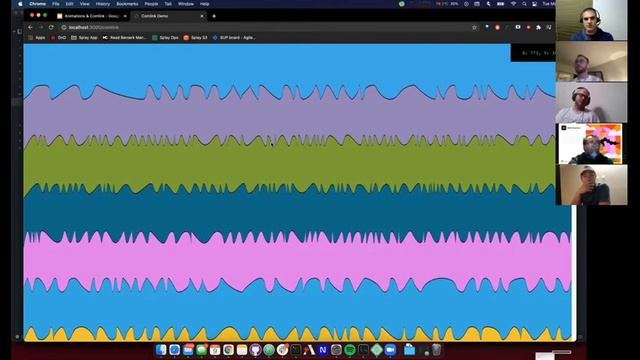Open the History menu
This screenshot has height=360, width=640.
click(102, 4)
